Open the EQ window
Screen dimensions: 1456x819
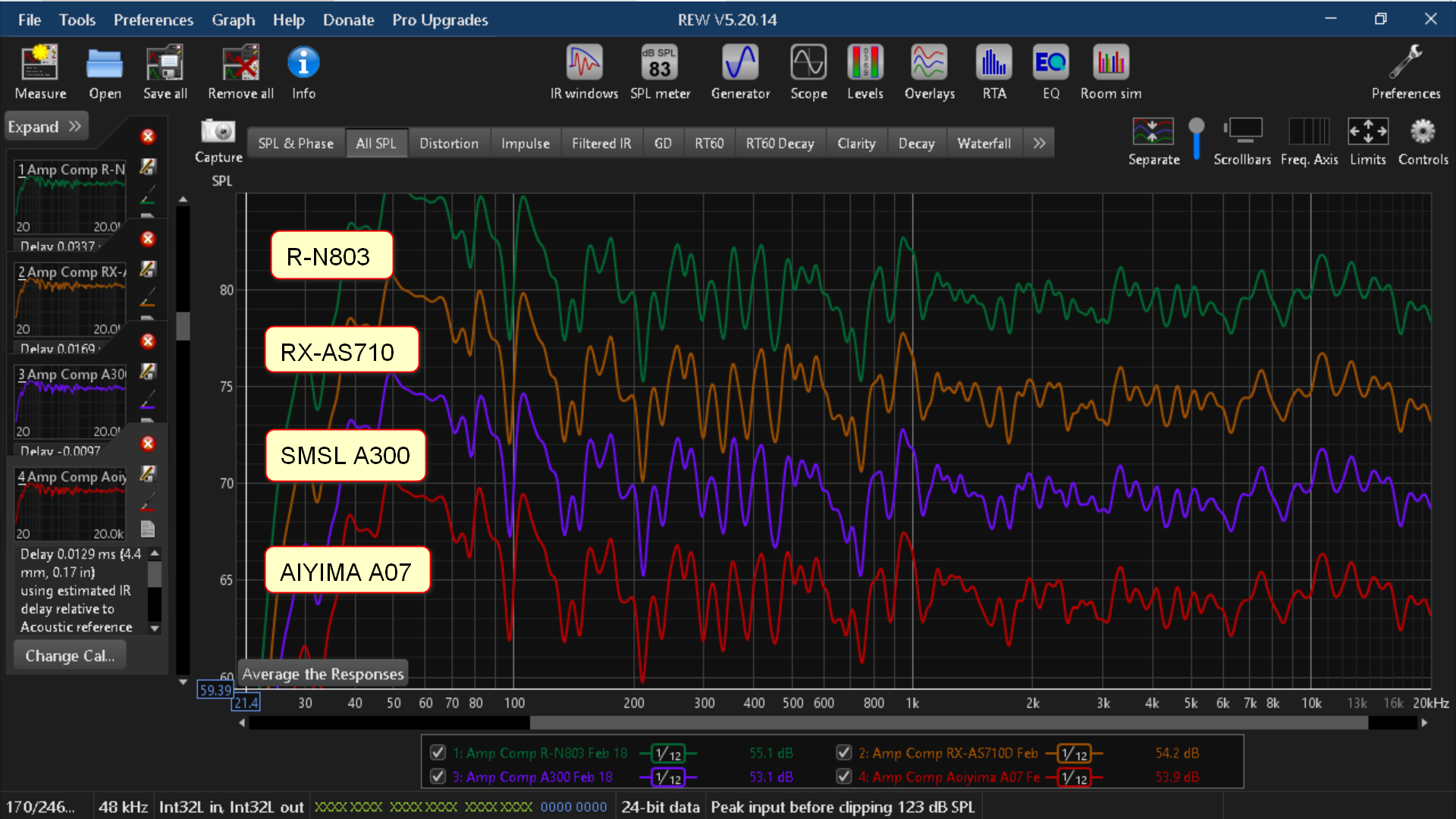1051,72
